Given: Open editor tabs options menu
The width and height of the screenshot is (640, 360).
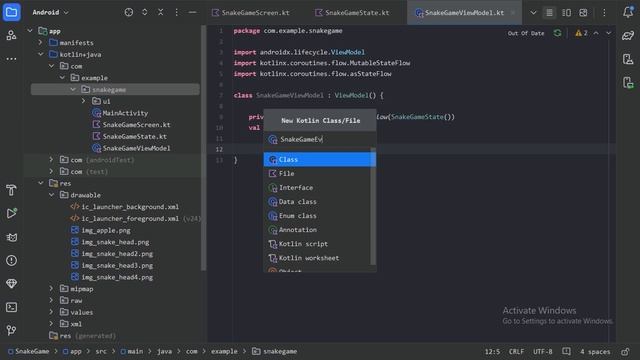Looking at the screenshot, I should (x=604, y=13).
